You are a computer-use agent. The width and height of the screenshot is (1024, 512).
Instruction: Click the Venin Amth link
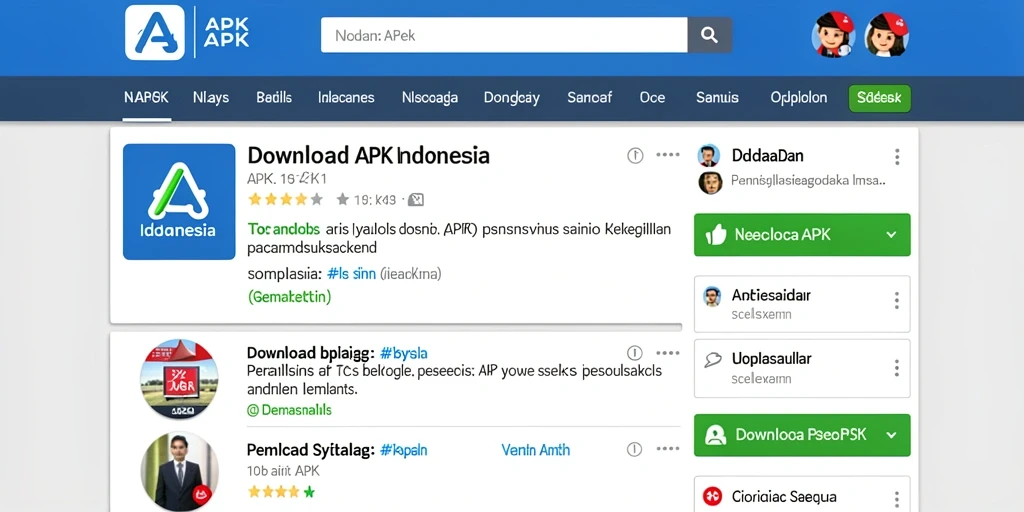[536, 450]
